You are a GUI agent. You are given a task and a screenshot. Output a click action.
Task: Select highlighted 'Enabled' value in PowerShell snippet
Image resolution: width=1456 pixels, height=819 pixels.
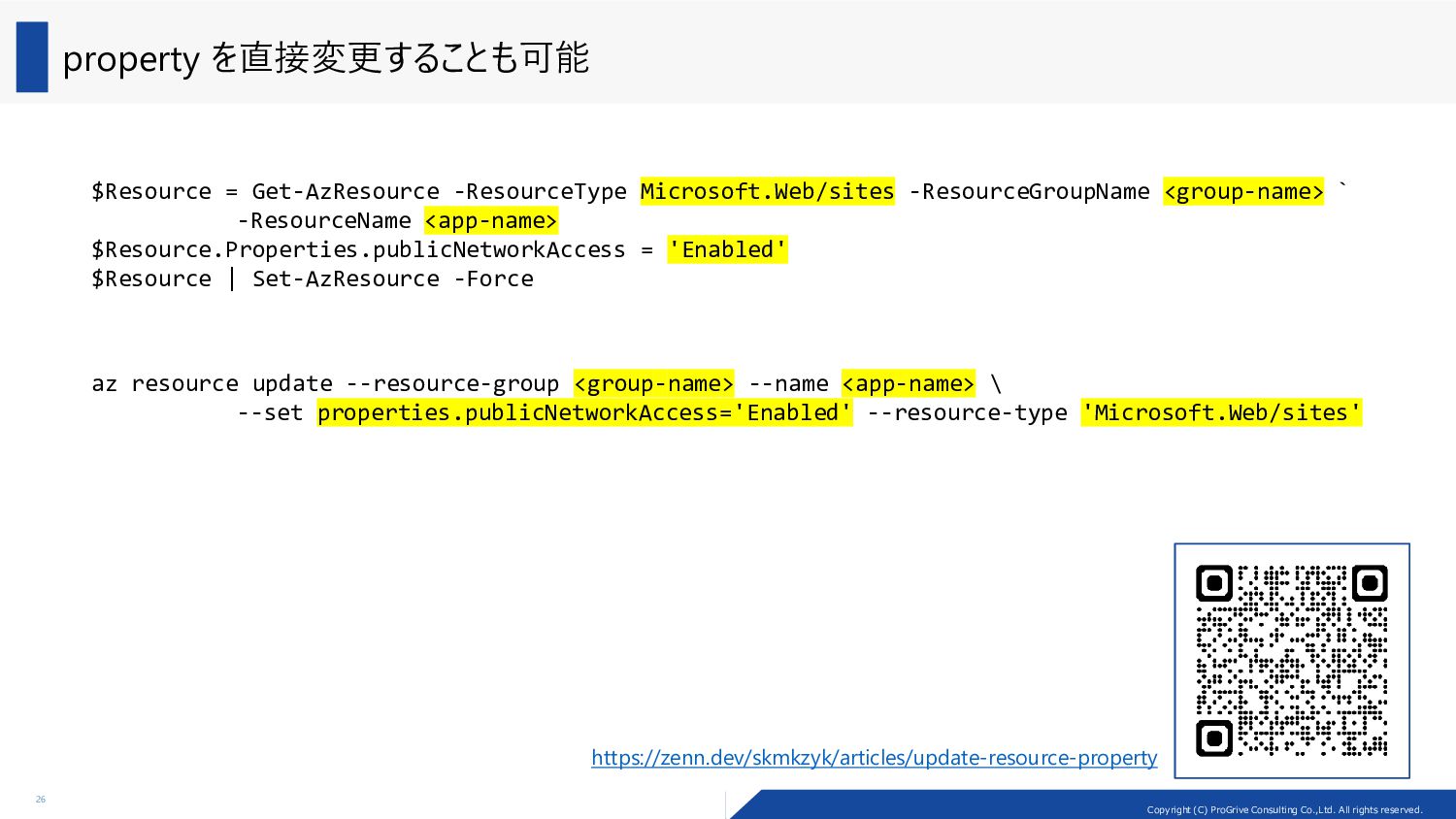(727, 250)
